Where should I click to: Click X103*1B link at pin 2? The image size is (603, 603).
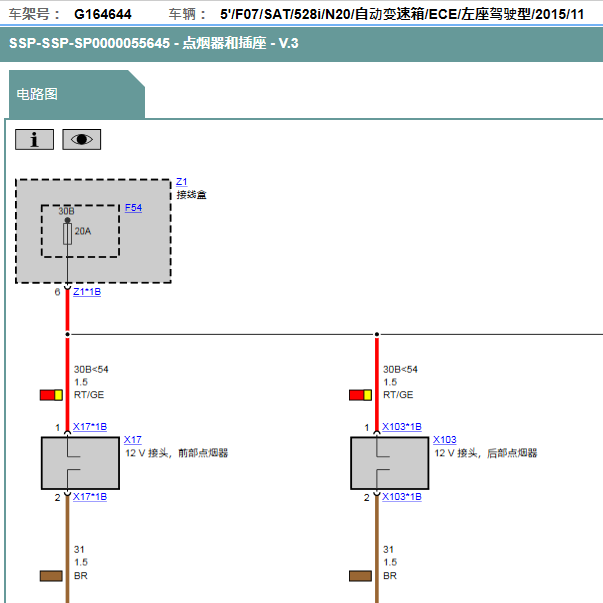[x=401, y=497]
